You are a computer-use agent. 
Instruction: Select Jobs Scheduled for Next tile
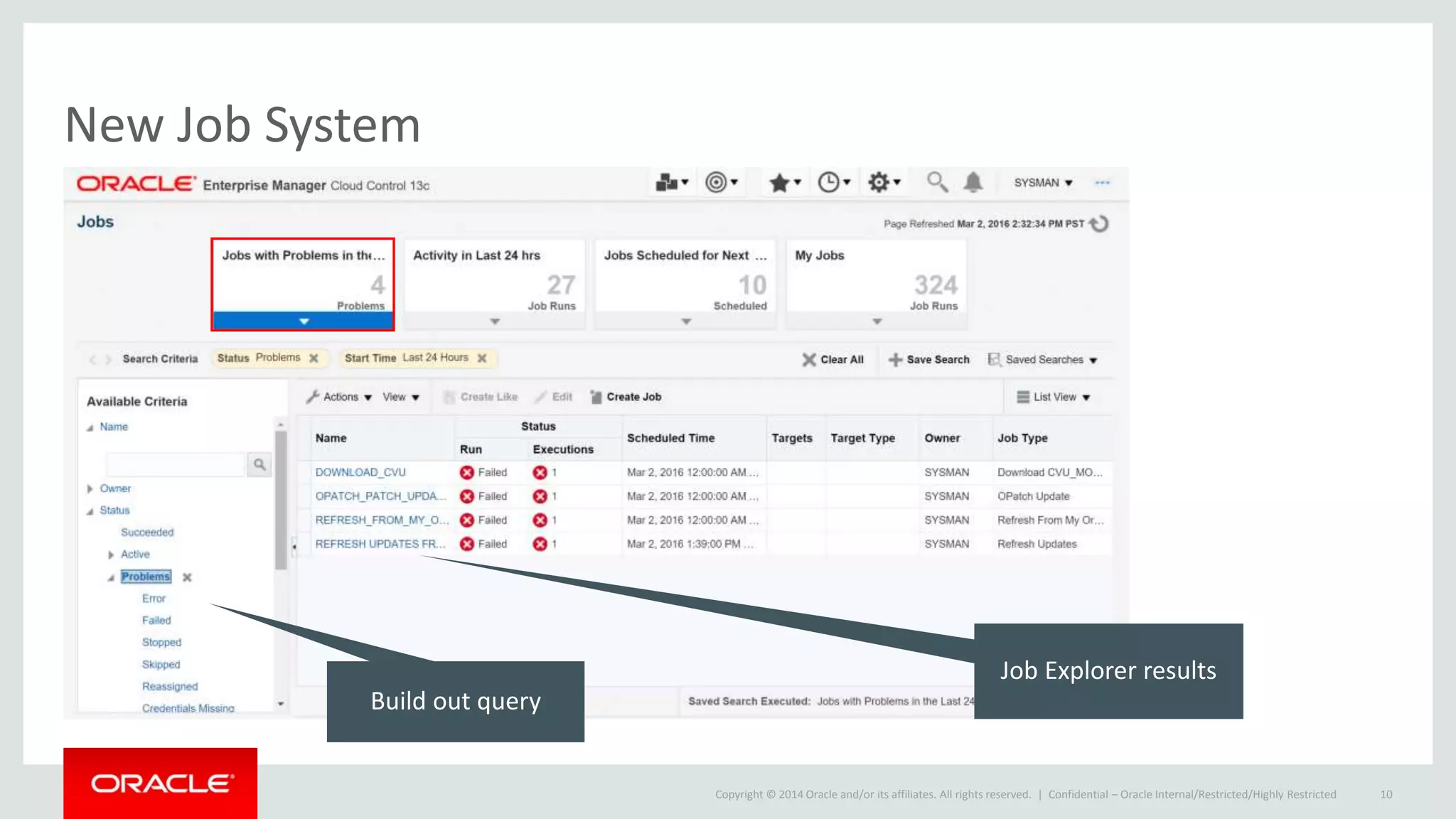pyautogui.click(x=685, y=284)
